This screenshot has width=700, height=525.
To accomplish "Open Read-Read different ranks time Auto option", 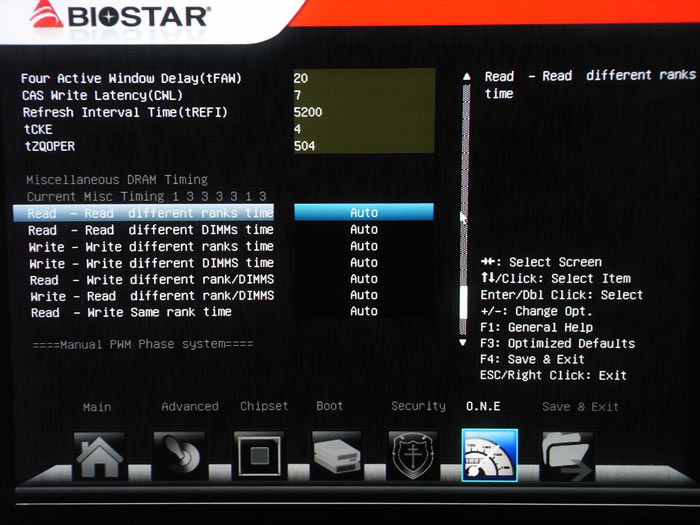I will 363,213.
